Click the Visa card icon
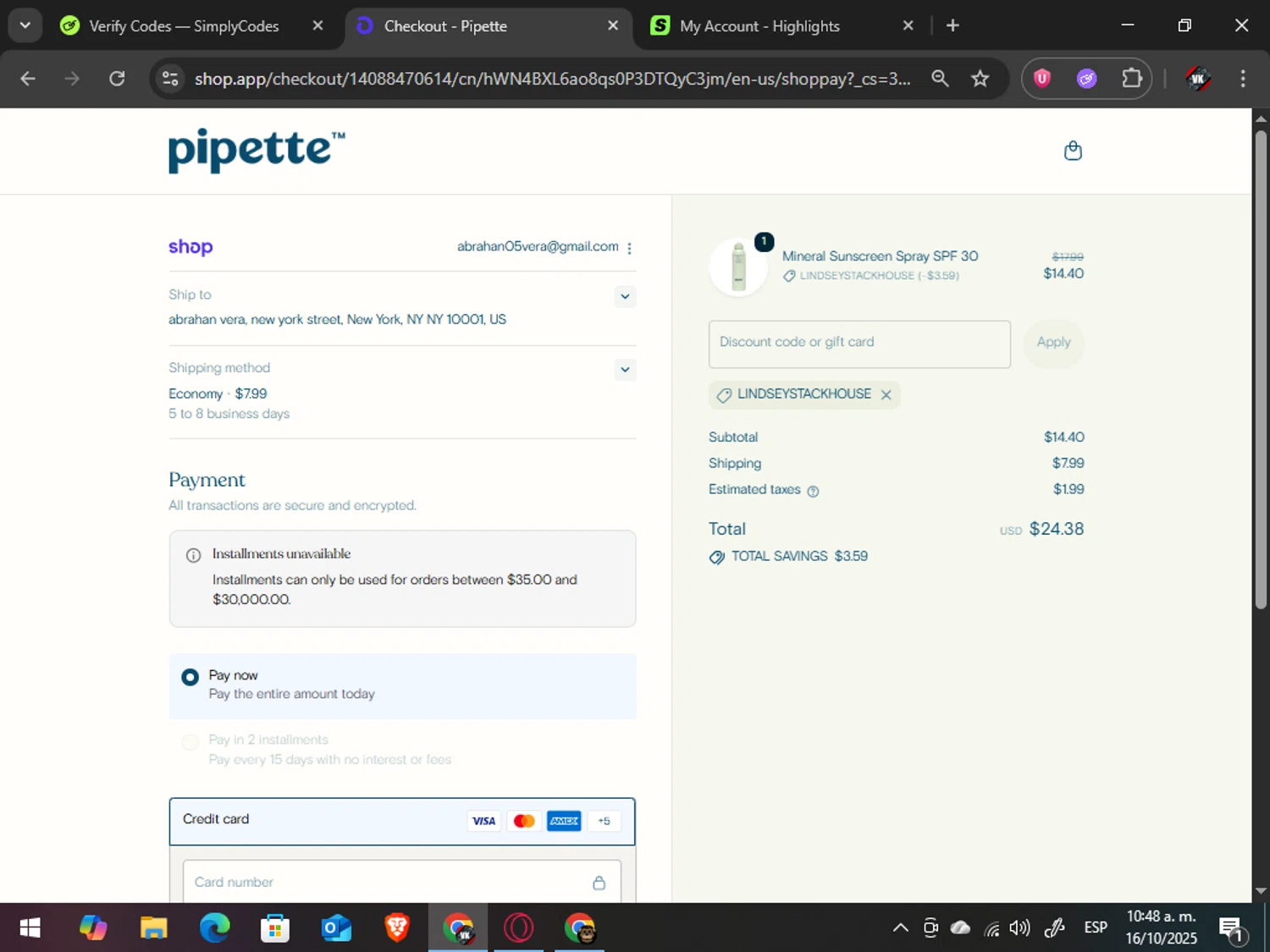Image resolution: width=1270 pixels, height=952 pixels. 483,821
